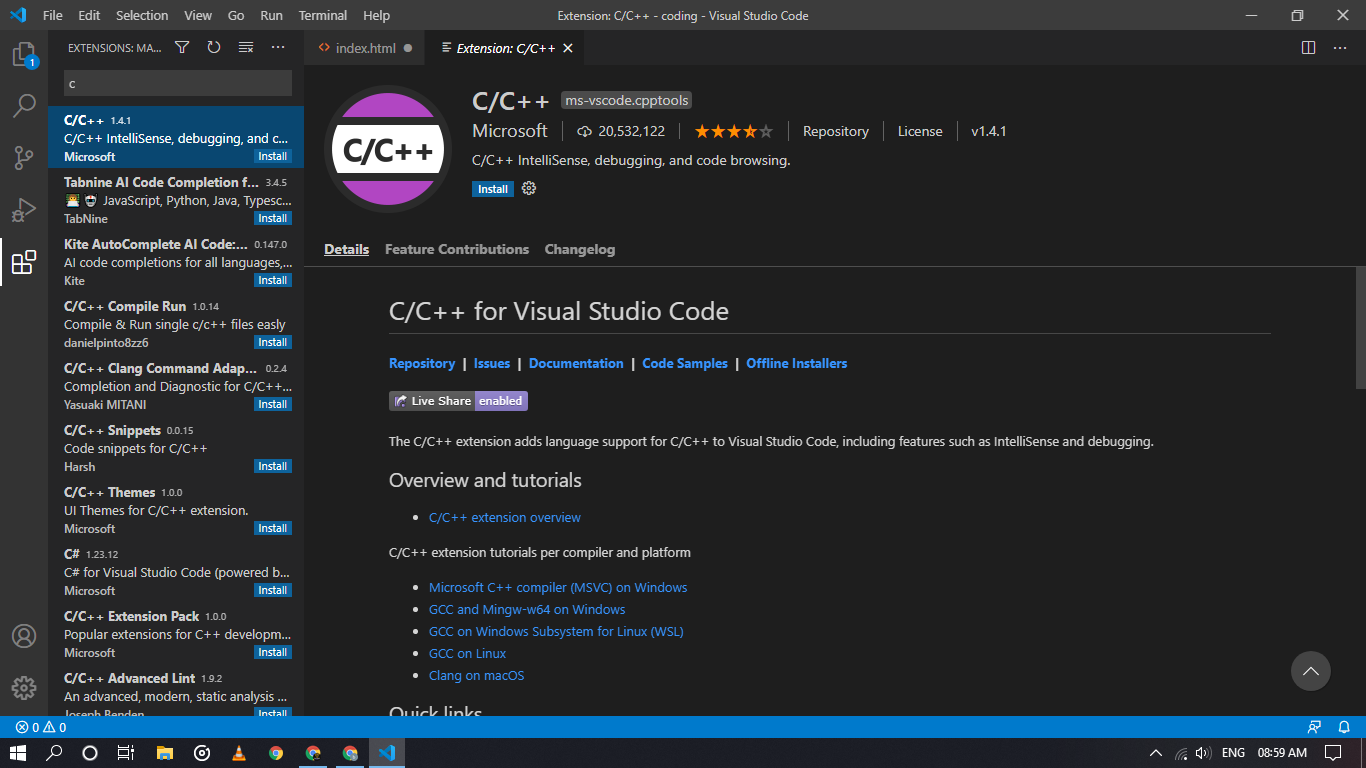The width and height of the screenshot is (1366, 768).
Task: Open the License link
Action: point(920,131)
